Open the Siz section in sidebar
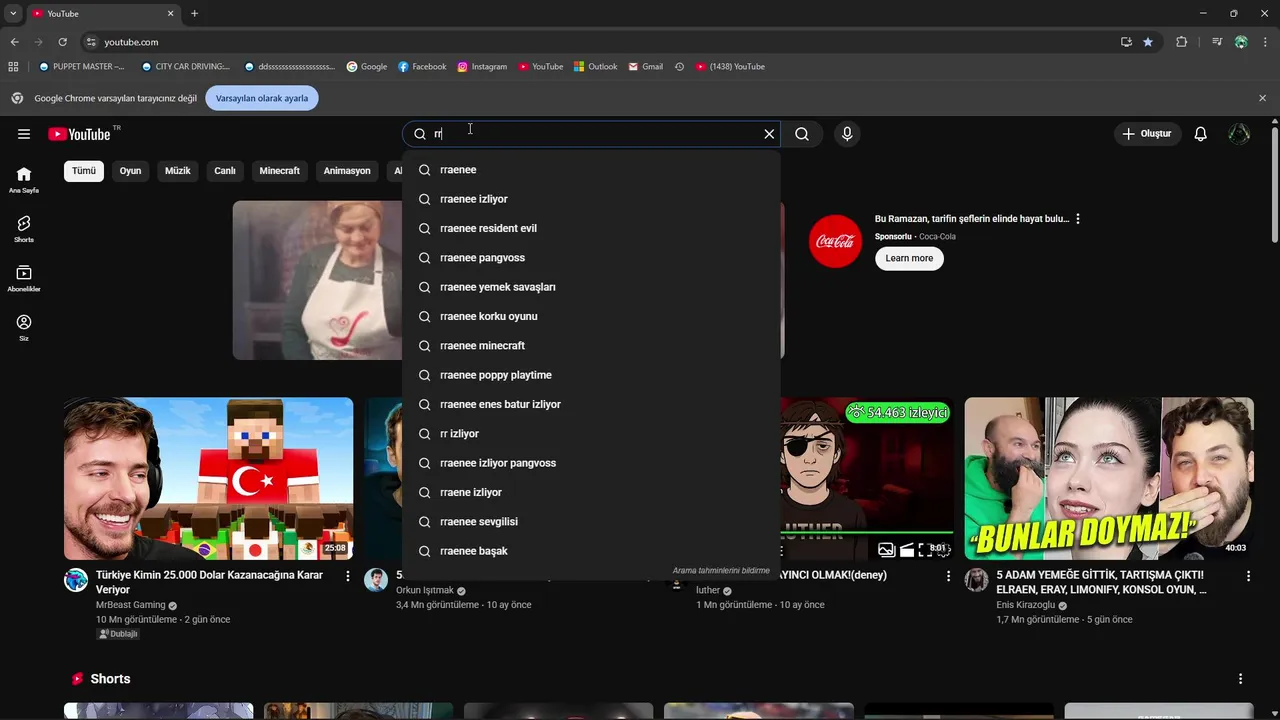 click(24, 328)
